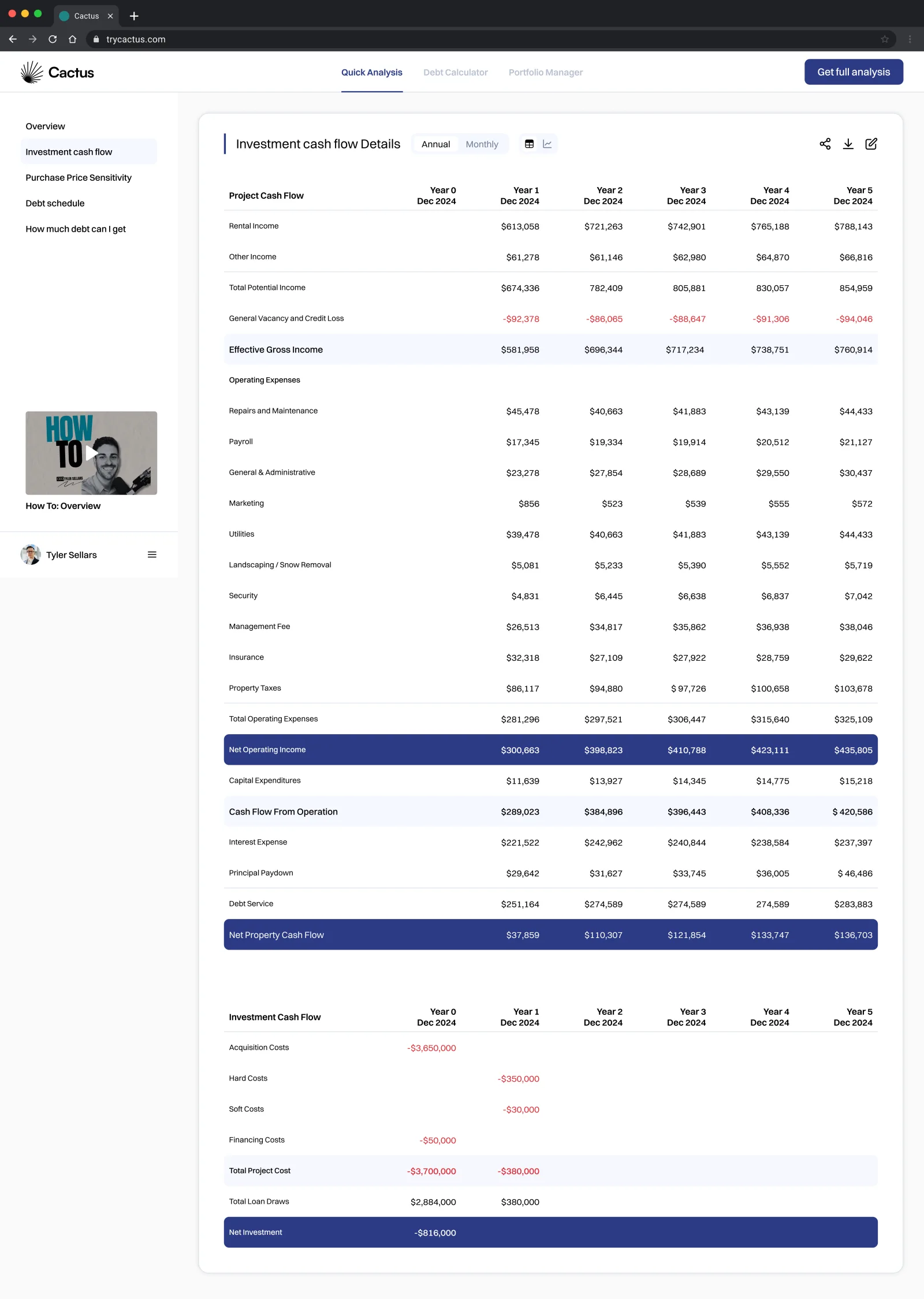Click Debt Service row label
Viewport: 924px width, 1299px height.
[x=251, y=903]
